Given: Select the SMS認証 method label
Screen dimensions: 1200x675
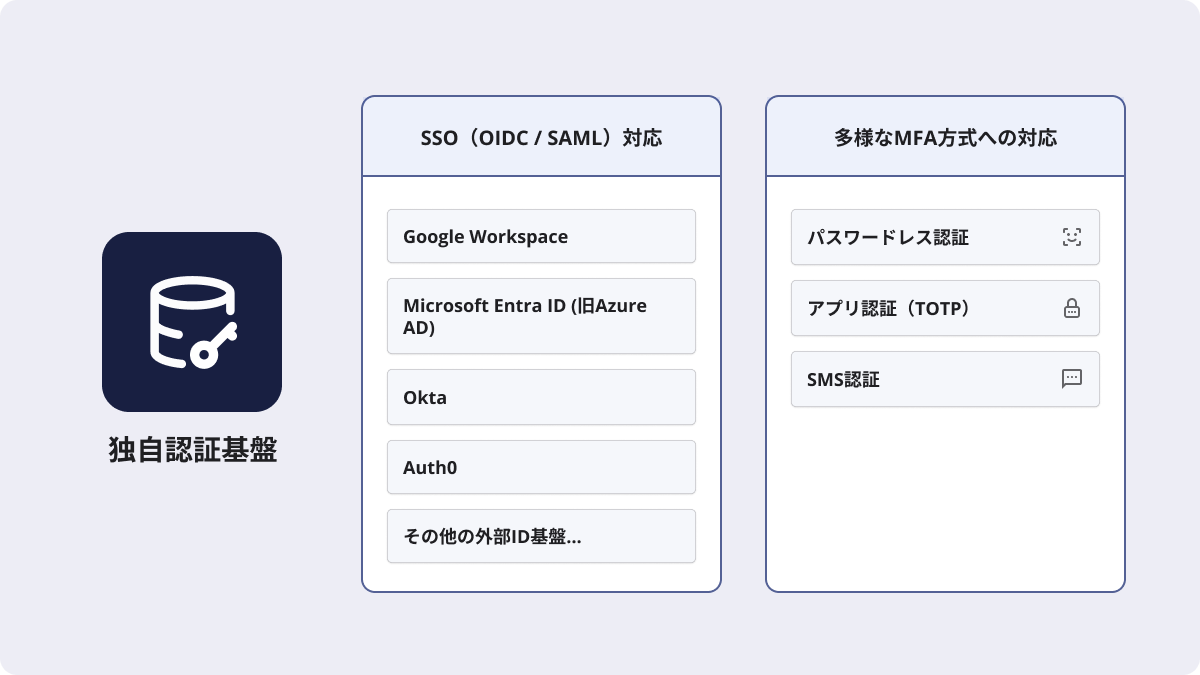Looking at the screenshot, I should pos(843,380).
